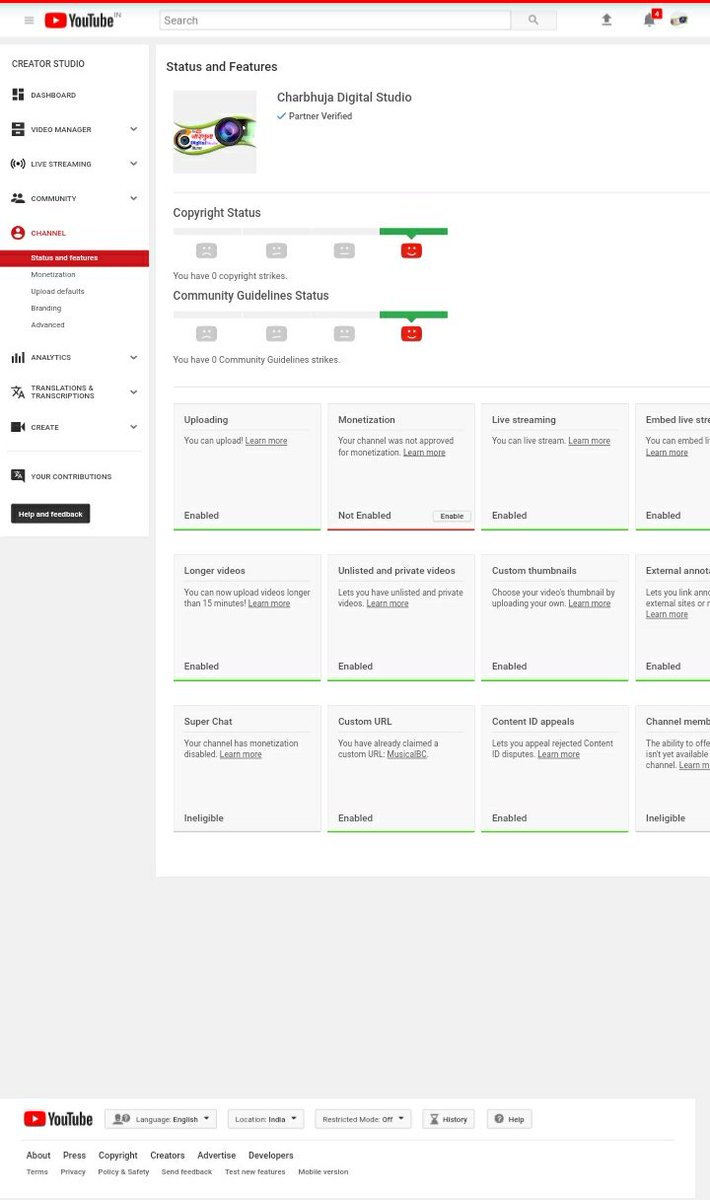Open the Language: English dropdown
This screenshot has width=710, height=1200.
click(x=160, y=1119)
